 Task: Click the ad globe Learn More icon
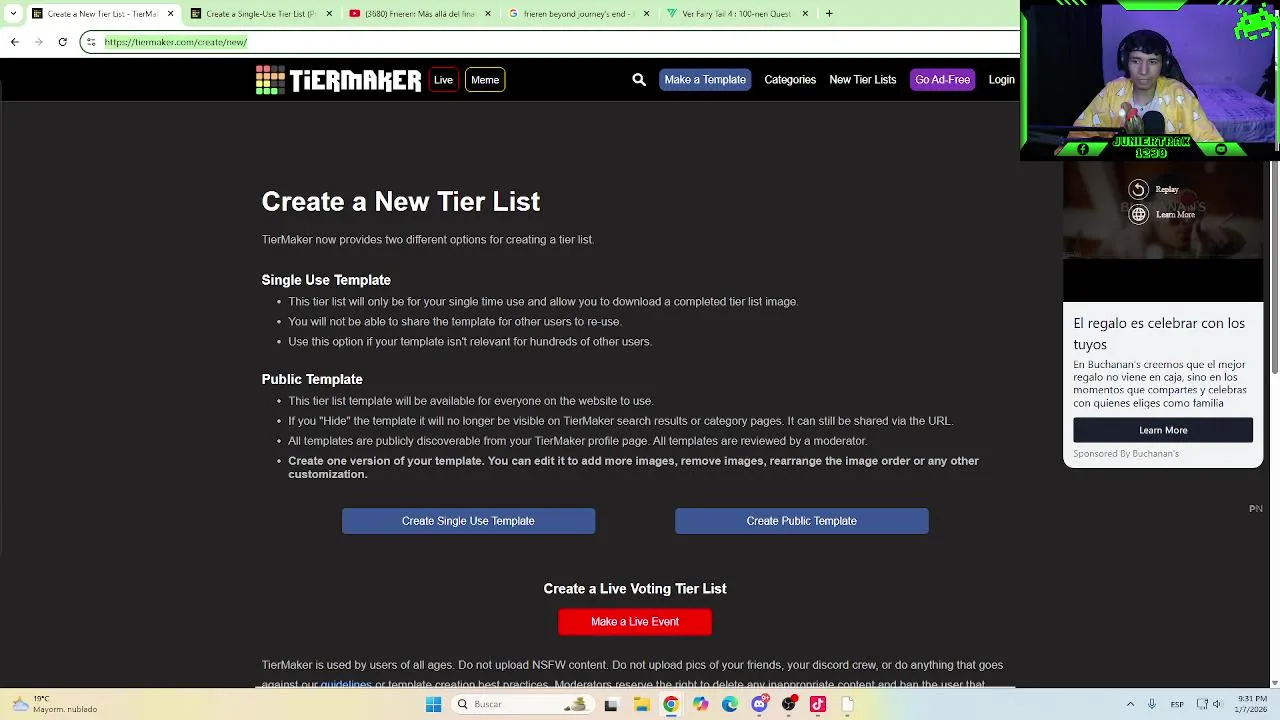tap(1138, 214)
